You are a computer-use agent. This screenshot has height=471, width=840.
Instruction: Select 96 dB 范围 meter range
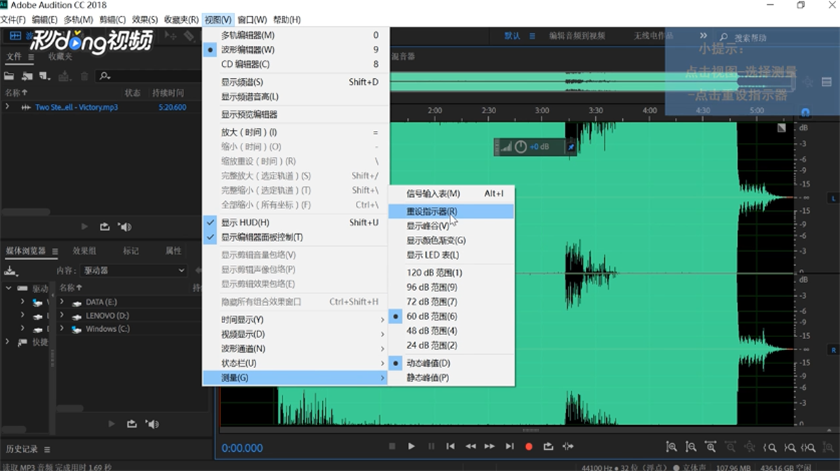(451, 287)
